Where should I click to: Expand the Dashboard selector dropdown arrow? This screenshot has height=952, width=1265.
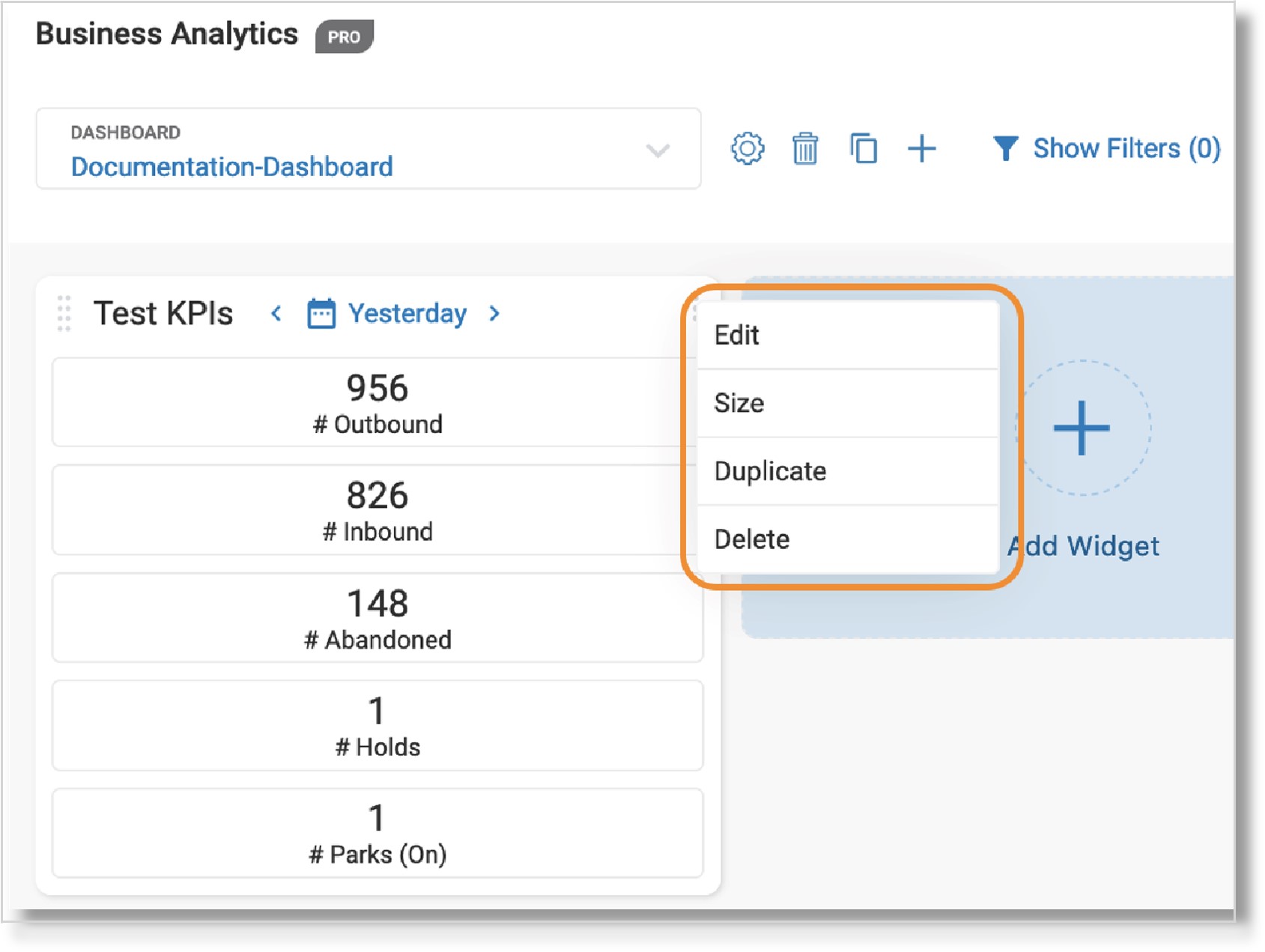coord(658,151)
